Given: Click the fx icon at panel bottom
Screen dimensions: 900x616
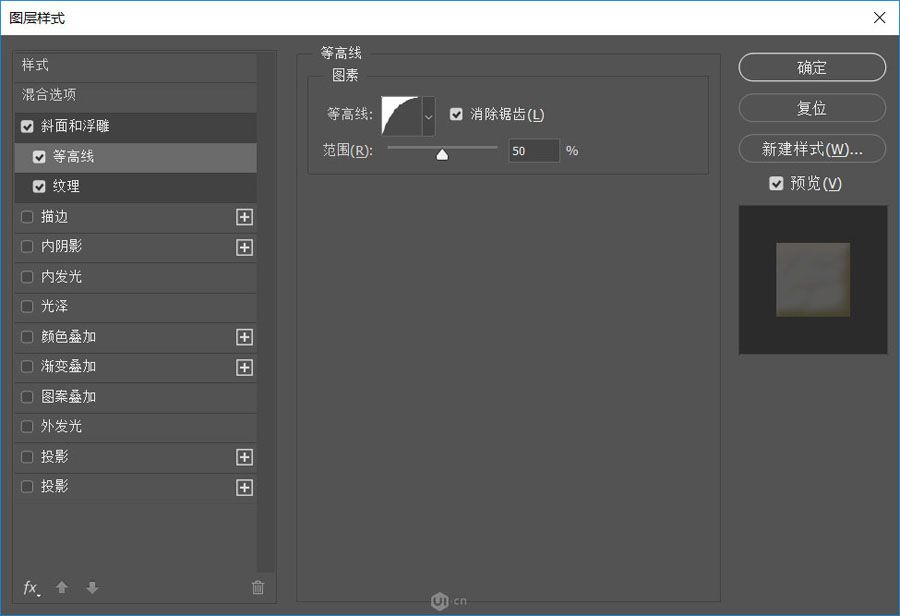Looking at the screenshot, I should [x=29, y=588].
